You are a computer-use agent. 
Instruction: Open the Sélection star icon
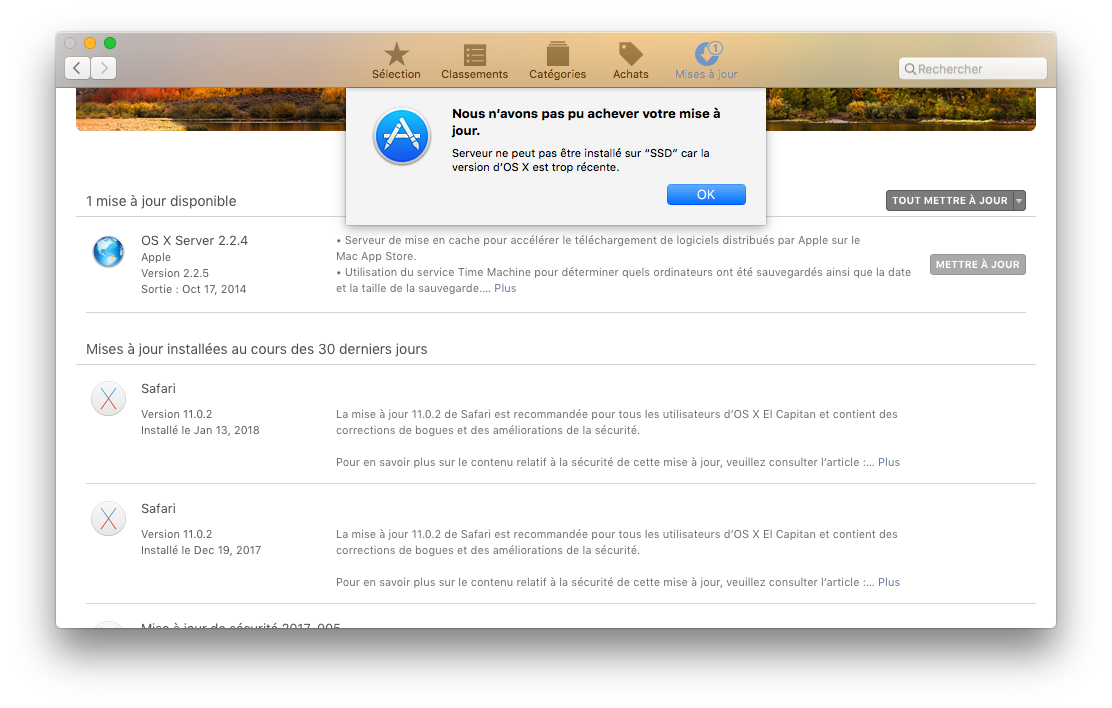[x=396, y=54]
